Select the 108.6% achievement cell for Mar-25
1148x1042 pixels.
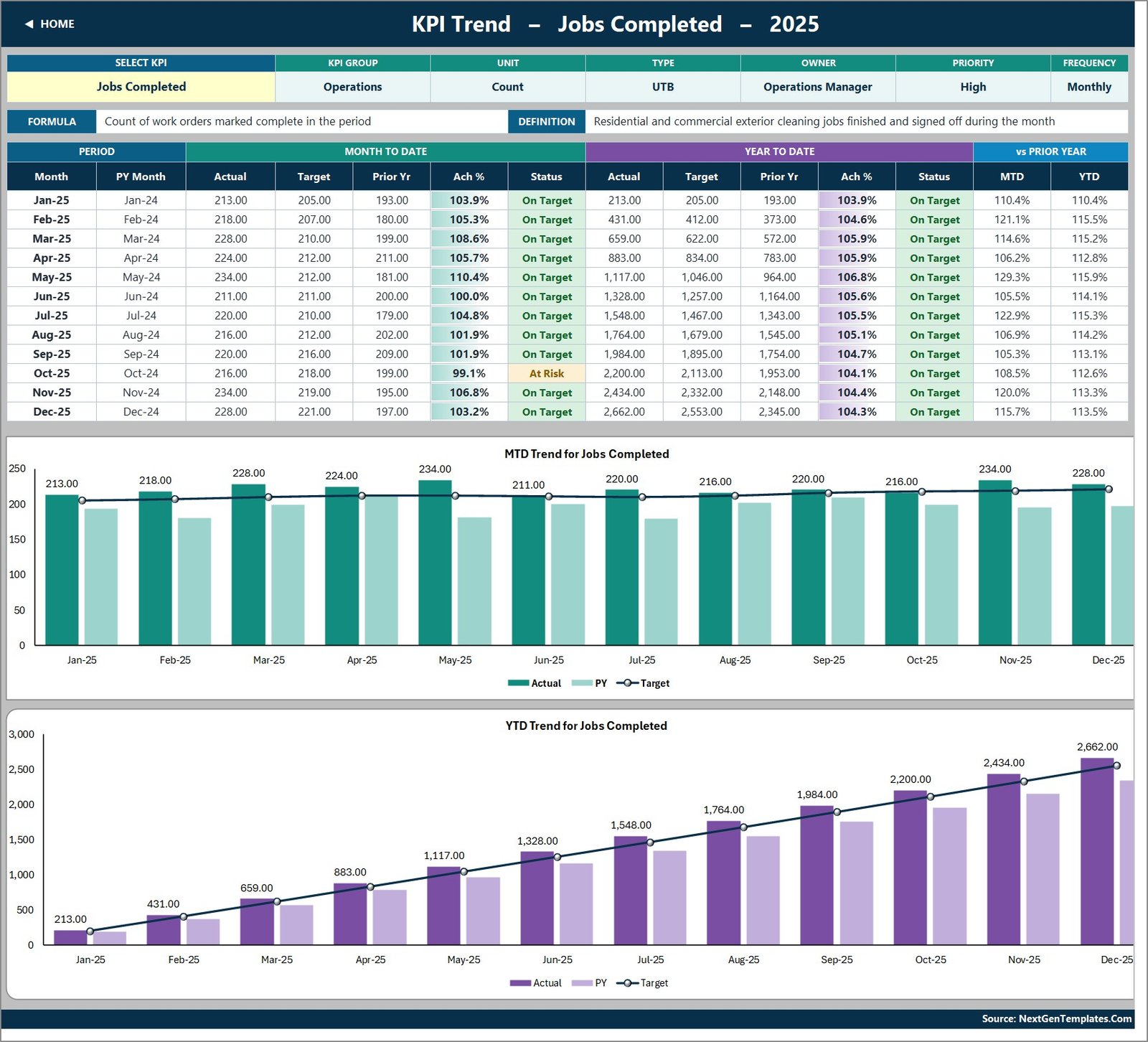tap(469, 239)
